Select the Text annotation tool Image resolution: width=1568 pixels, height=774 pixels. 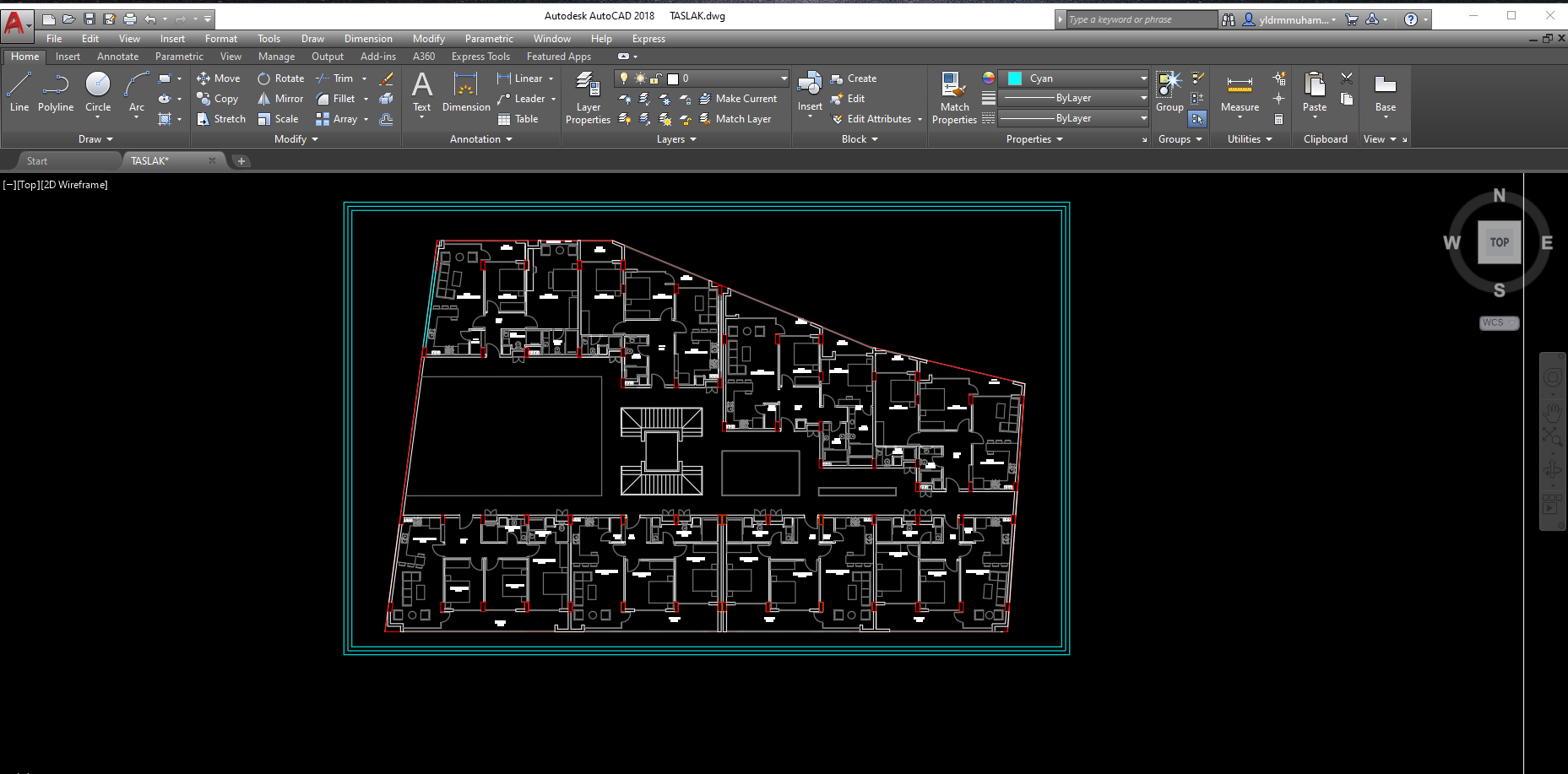[422, 91]
